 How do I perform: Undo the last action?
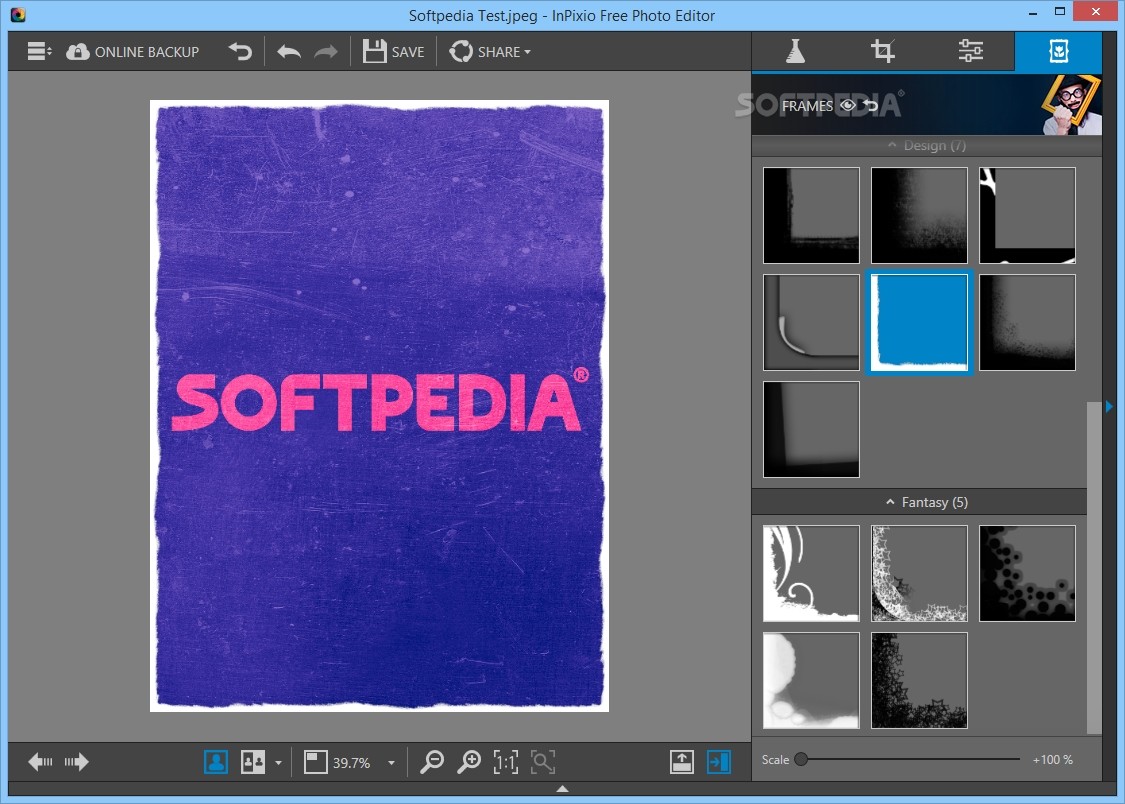[288, 52]
